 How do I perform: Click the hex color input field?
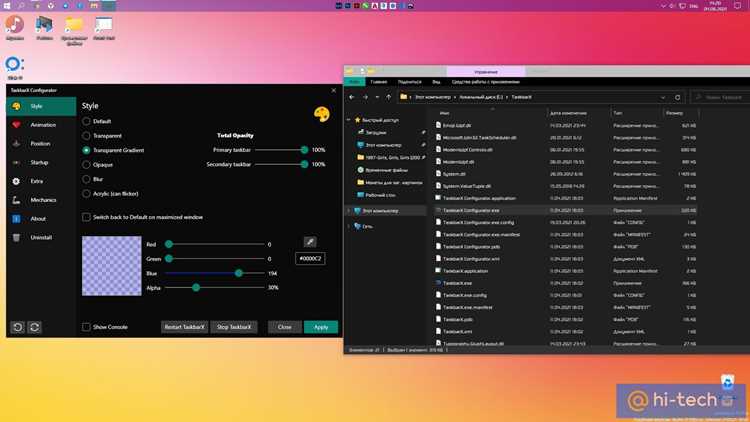click(x=310, y=259)
